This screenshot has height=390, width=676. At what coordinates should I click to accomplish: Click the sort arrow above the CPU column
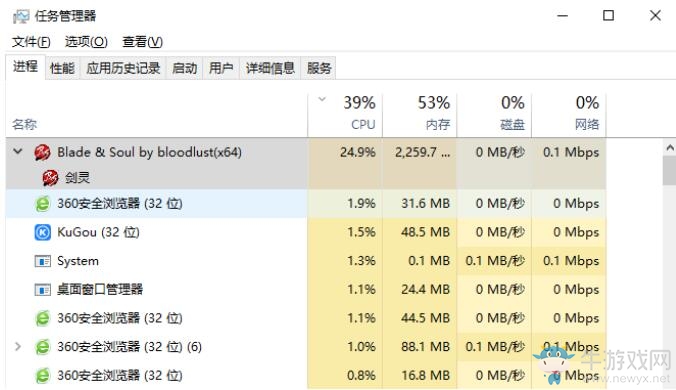tap(322, 100)
